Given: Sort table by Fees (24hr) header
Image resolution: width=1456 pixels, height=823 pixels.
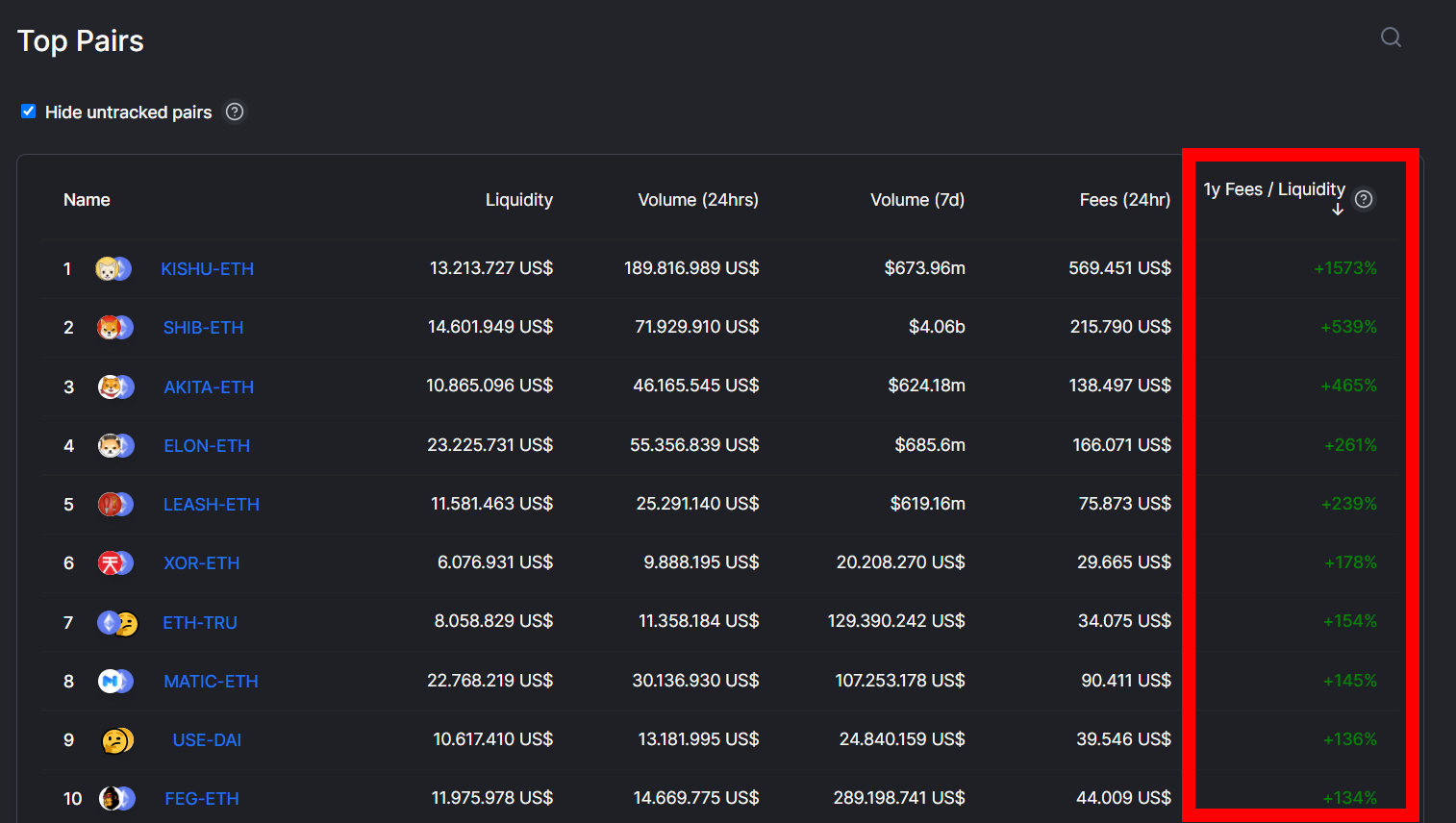Looking at the screenshot, I should [1124, 200].
